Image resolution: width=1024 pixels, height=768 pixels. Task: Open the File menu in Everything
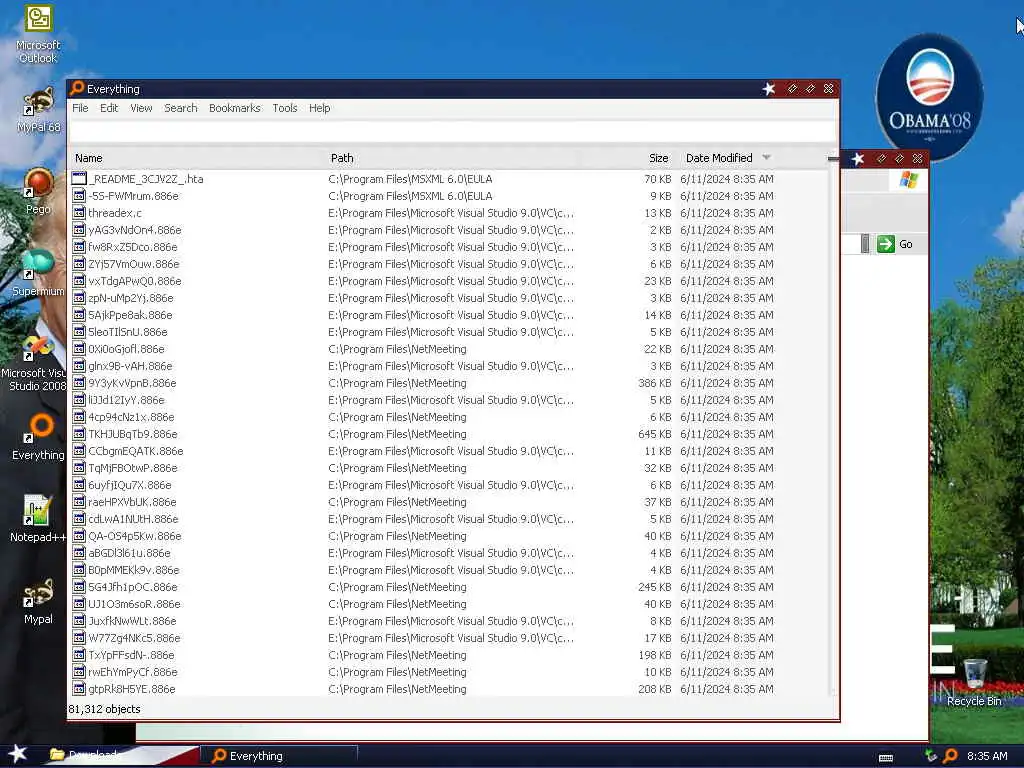click(80, 108)
